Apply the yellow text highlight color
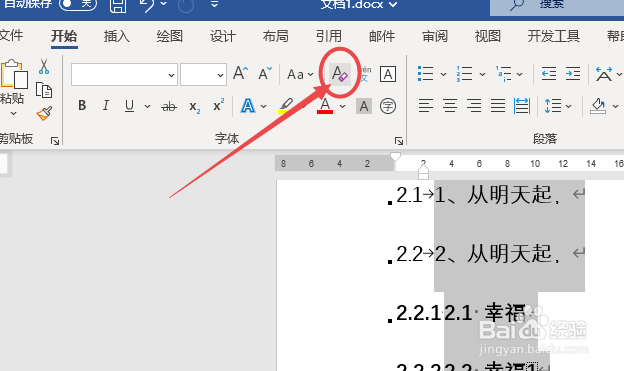This screenshot has height=371, width=624. click(x=285, y=106)
